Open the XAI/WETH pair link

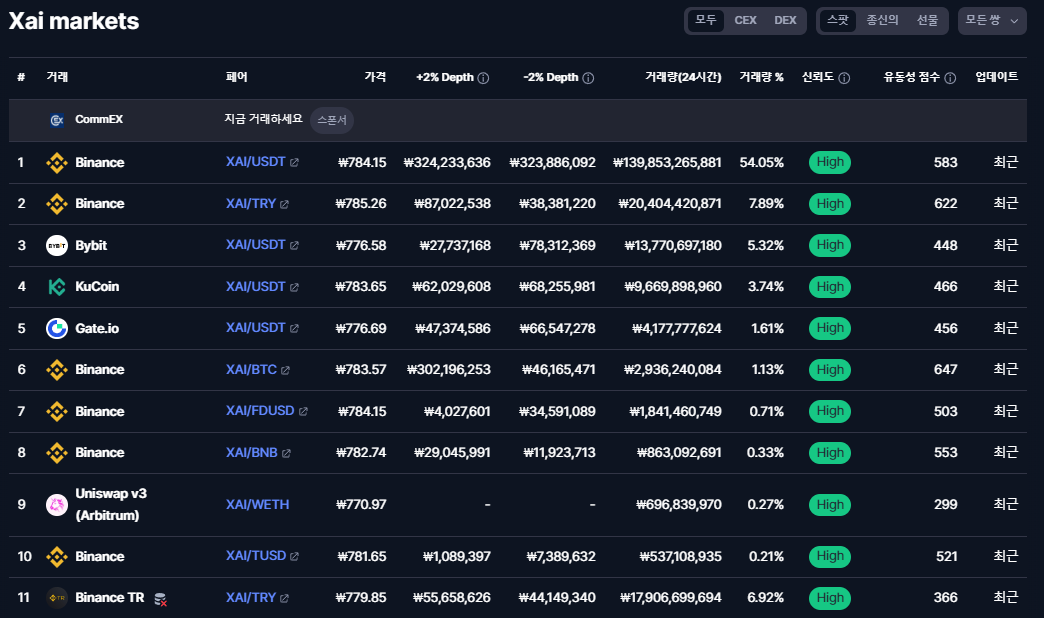coord(257,504)
